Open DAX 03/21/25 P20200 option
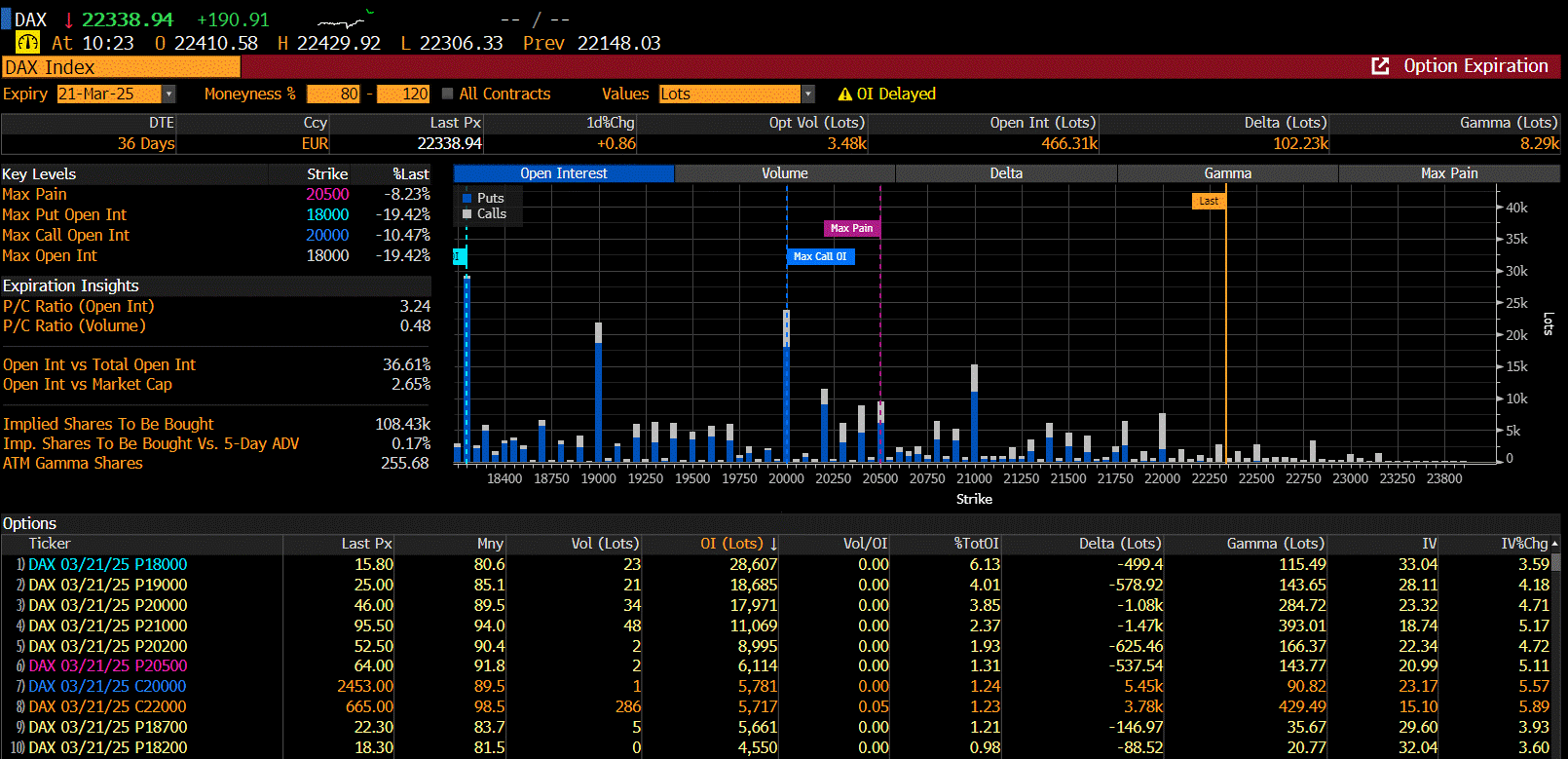The height and width of the screenshot is (759, 1568). [x=107, y=646]
